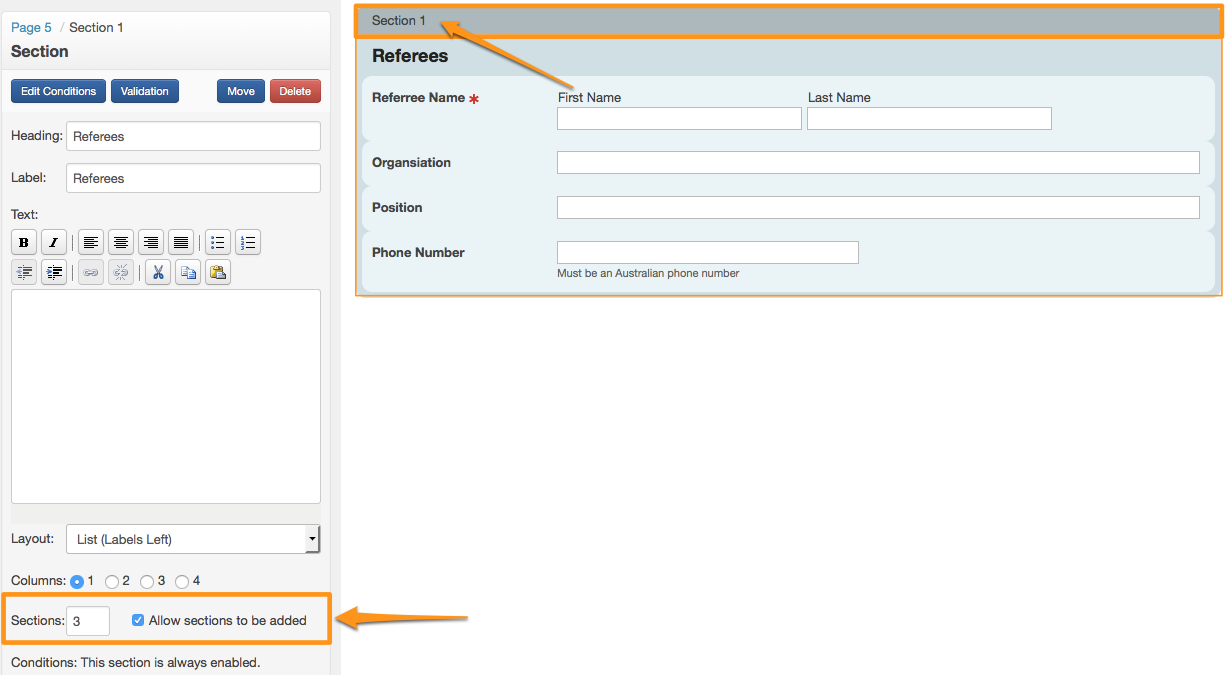Viewport: 1228px width, 675px height.
Task: Click the scissors cut icon
Action: pyautogui.click(x=158, y=272)
